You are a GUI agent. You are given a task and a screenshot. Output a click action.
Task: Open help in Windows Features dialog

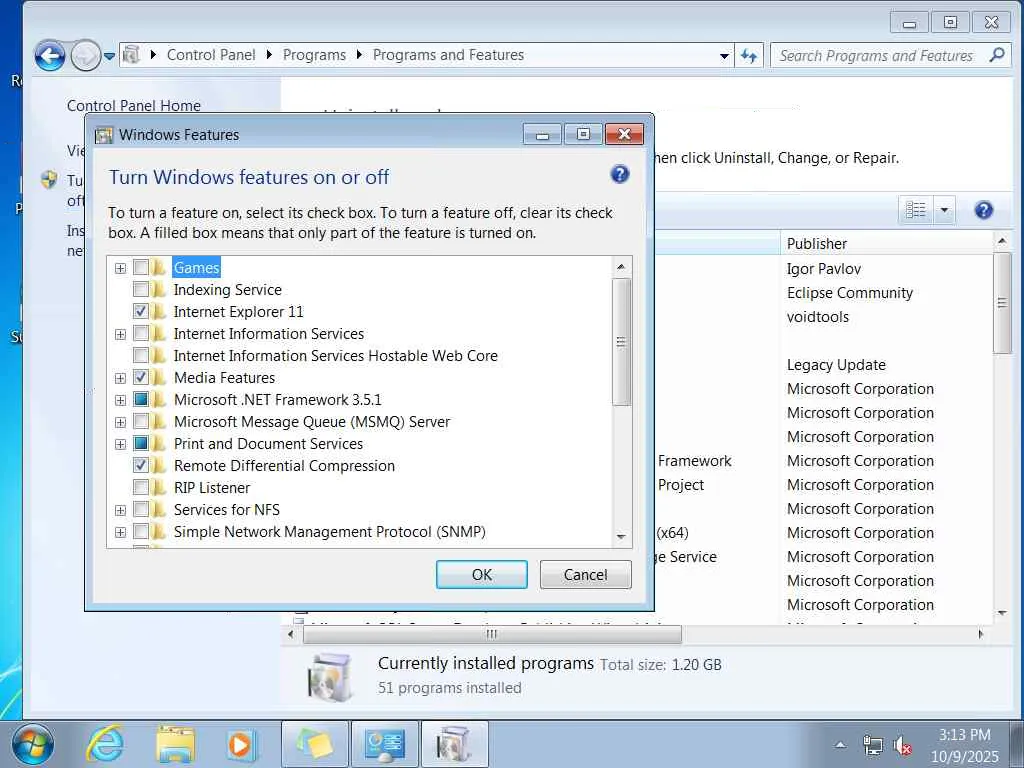click(x=620, y=174)
